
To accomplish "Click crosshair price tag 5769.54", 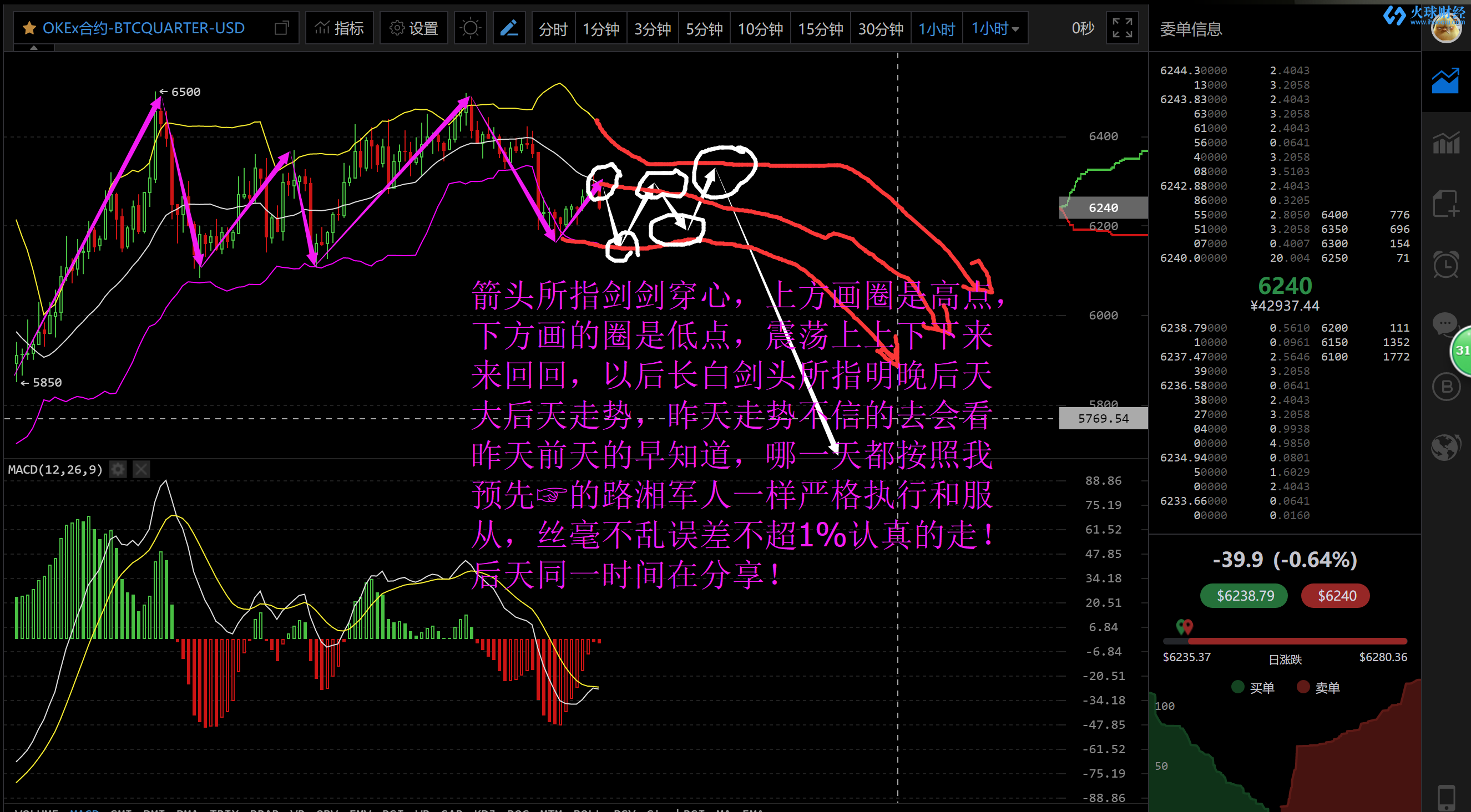I will (x=1103, y=418).
